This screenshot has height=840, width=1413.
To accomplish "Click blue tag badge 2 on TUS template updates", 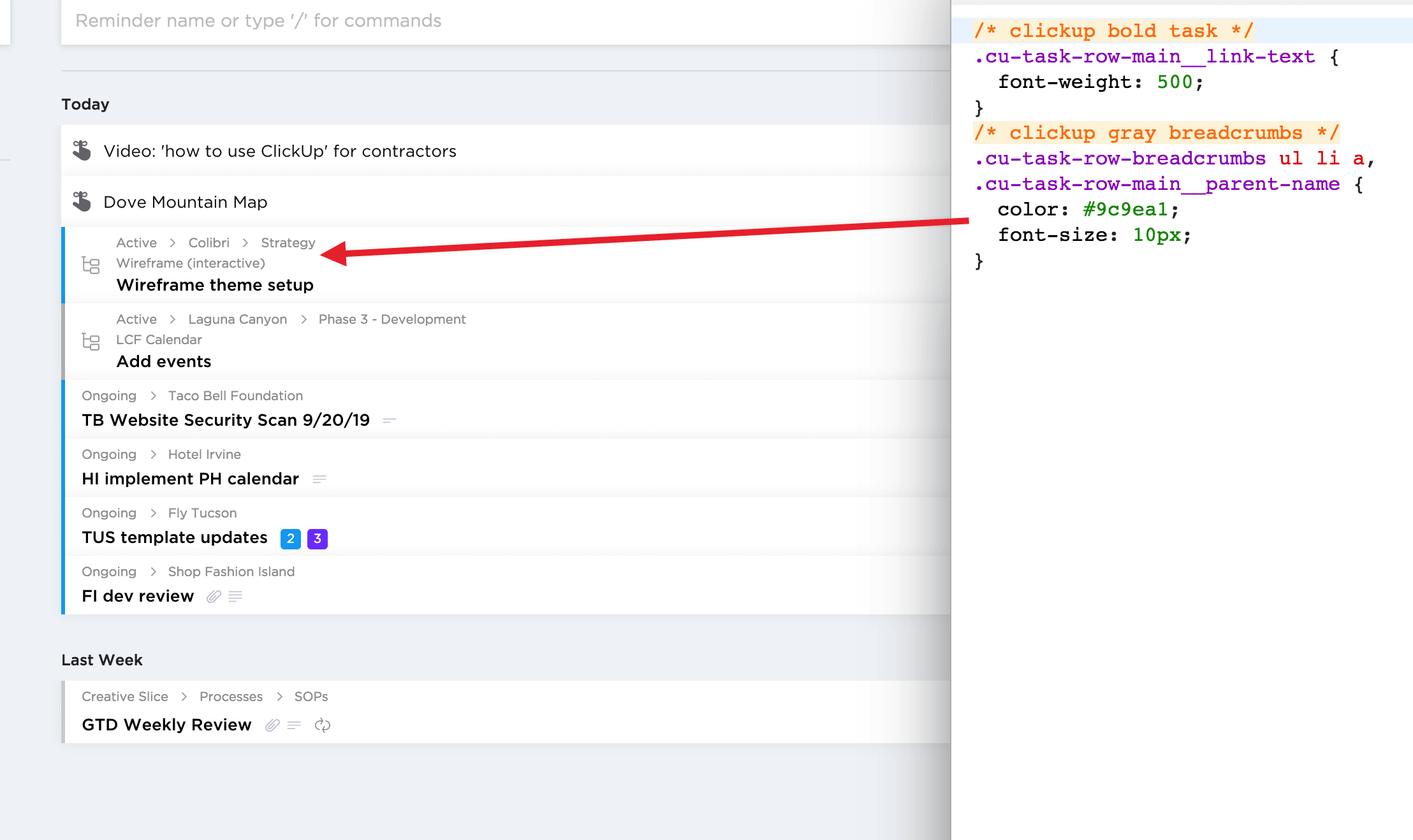I will tap(291, 539).
